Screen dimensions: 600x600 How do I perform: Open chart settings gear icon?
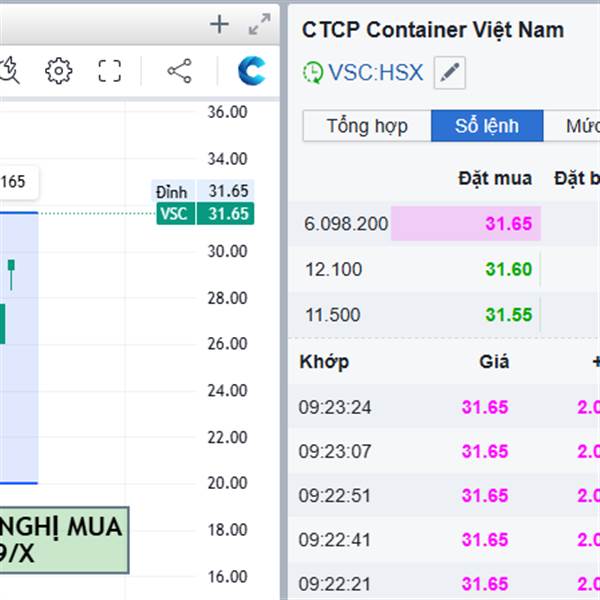(59, 71)
